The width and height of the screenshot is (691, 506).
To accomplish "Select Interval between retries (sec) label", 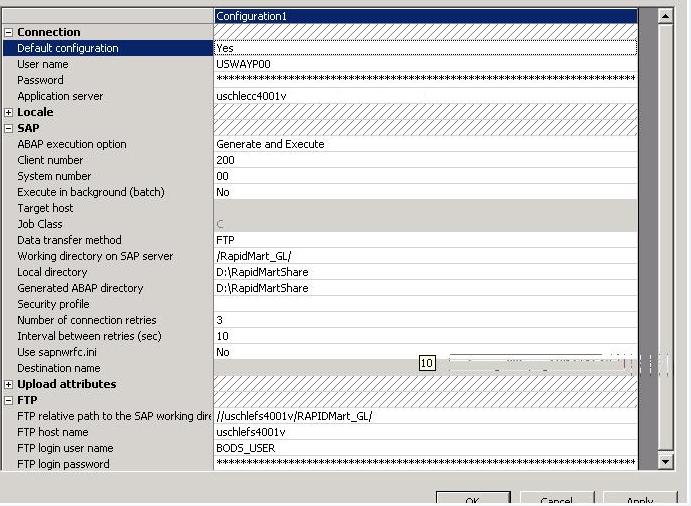I will 89,336.
